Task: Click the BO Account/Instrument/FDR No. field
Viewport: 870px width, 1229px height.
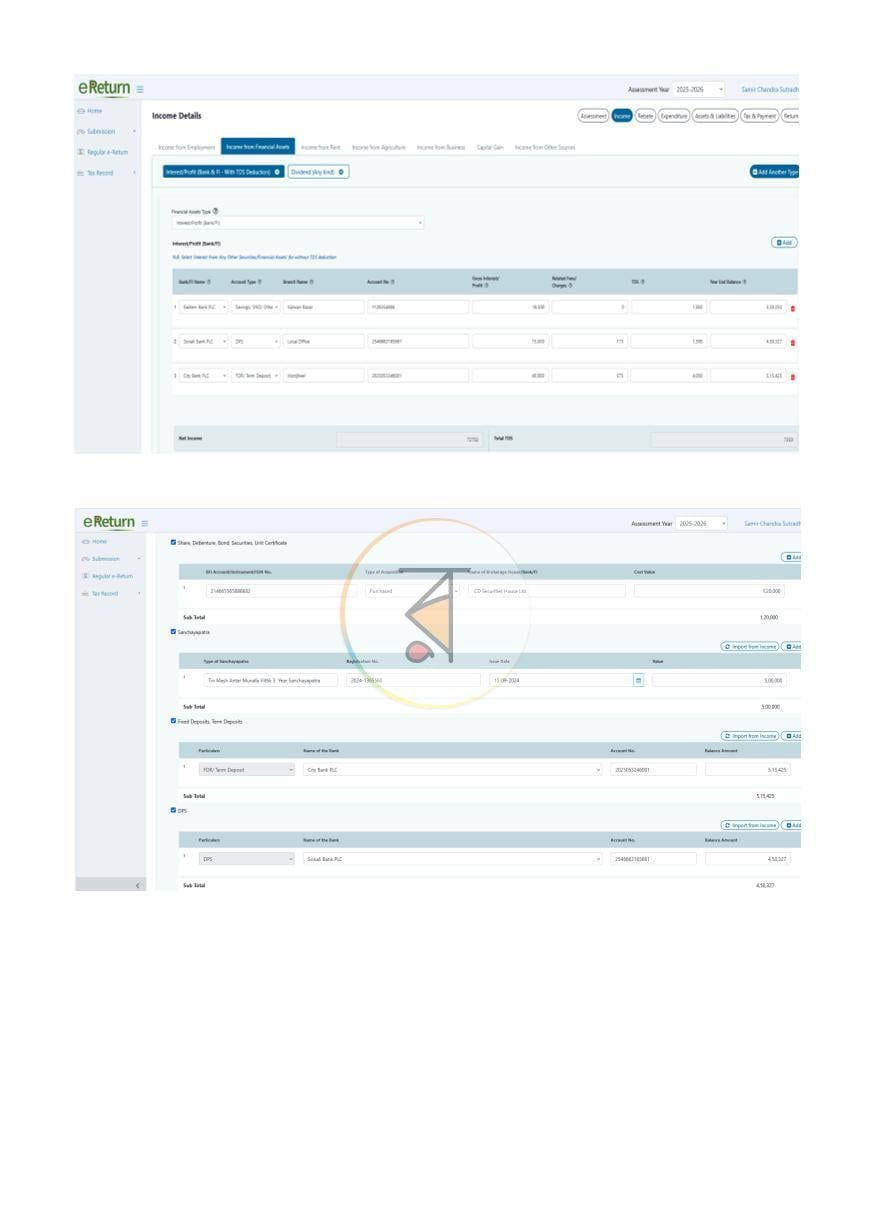Action: (279, 591)
